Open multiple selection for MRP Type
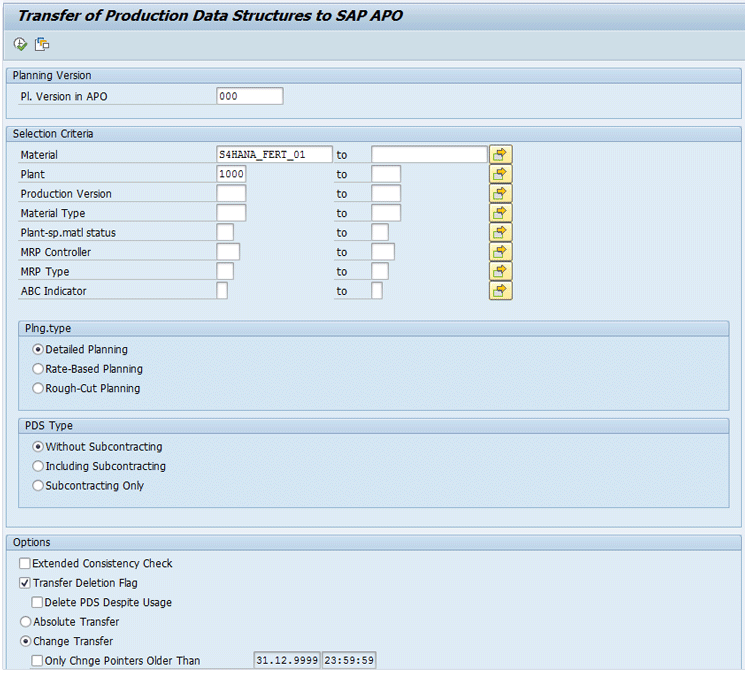745x673 pixels. tap(500, 271)
